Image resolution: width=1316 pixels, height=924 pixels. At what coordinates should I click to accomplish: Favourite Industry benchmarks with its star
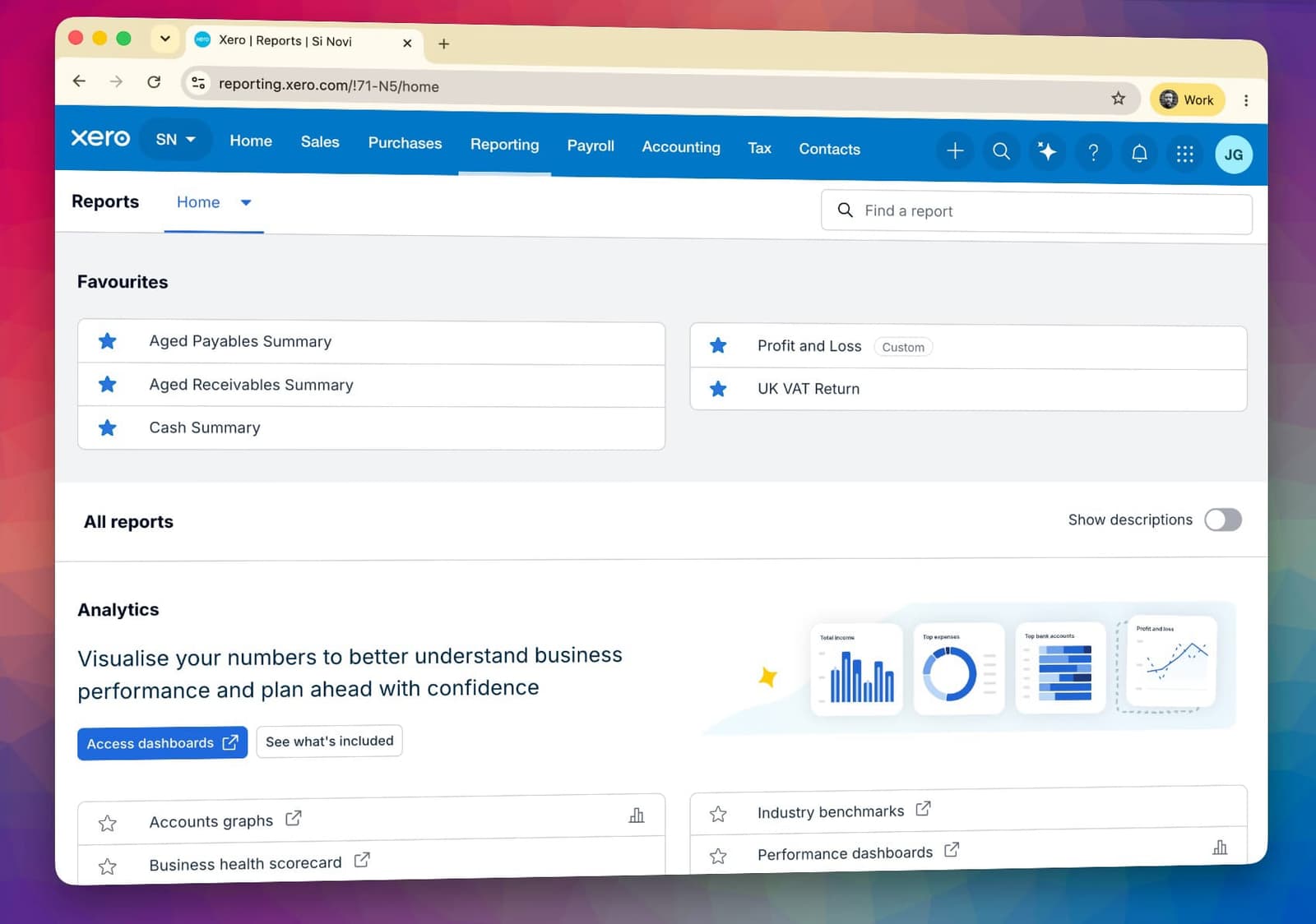(718, 814)
